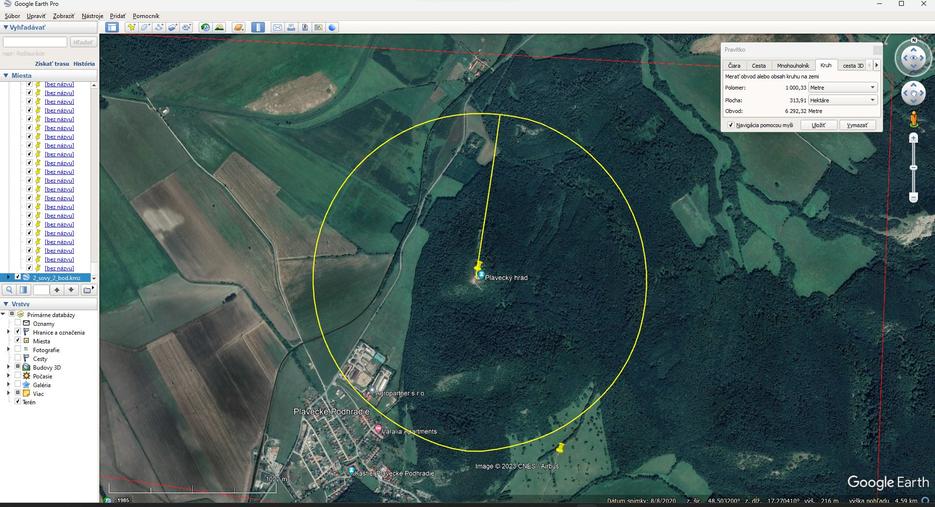
Task: Open historical imagery clock icon
Action: pos(205,27)
